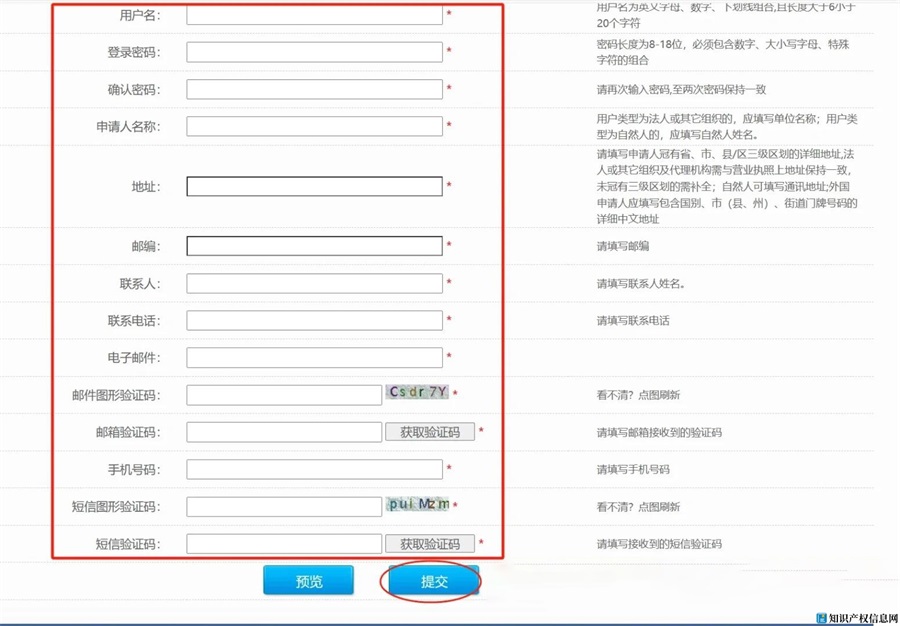Submit the form with 提交 button
The image size is (900, 626).
[x=434, y=581]
